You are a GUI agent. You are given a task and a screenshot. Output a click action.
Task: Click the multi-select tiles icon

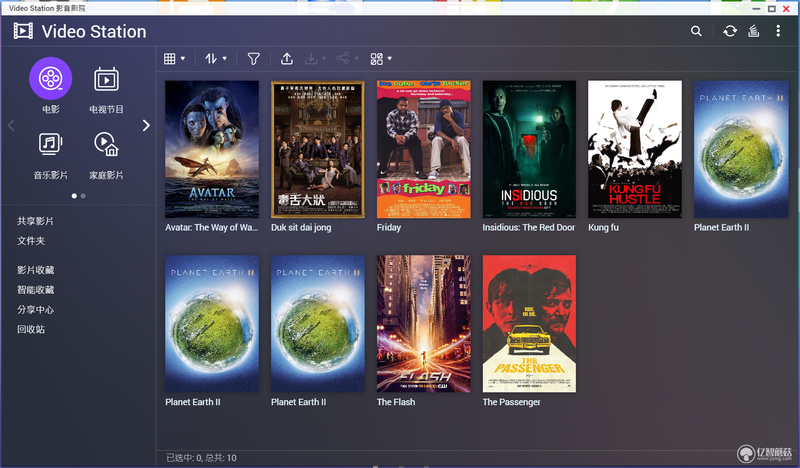[x=377, y=59]
